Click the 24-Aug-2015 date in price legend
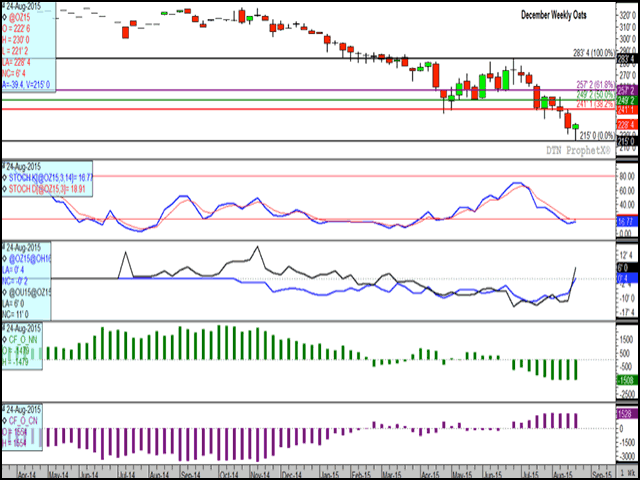This screenshot has height=480, width=640. (x=22, y=7)
